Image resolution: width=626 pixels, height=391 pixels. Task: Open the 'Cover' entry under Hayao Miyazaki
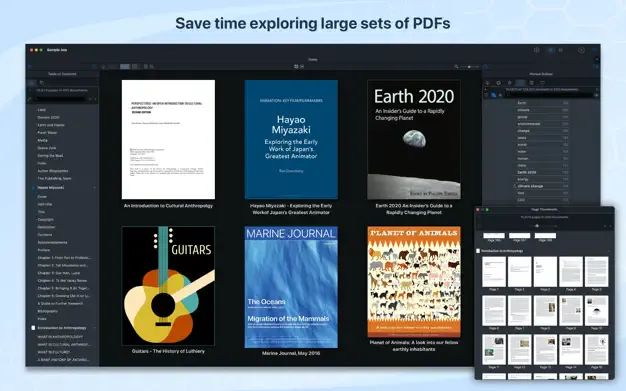pos(42,196)
